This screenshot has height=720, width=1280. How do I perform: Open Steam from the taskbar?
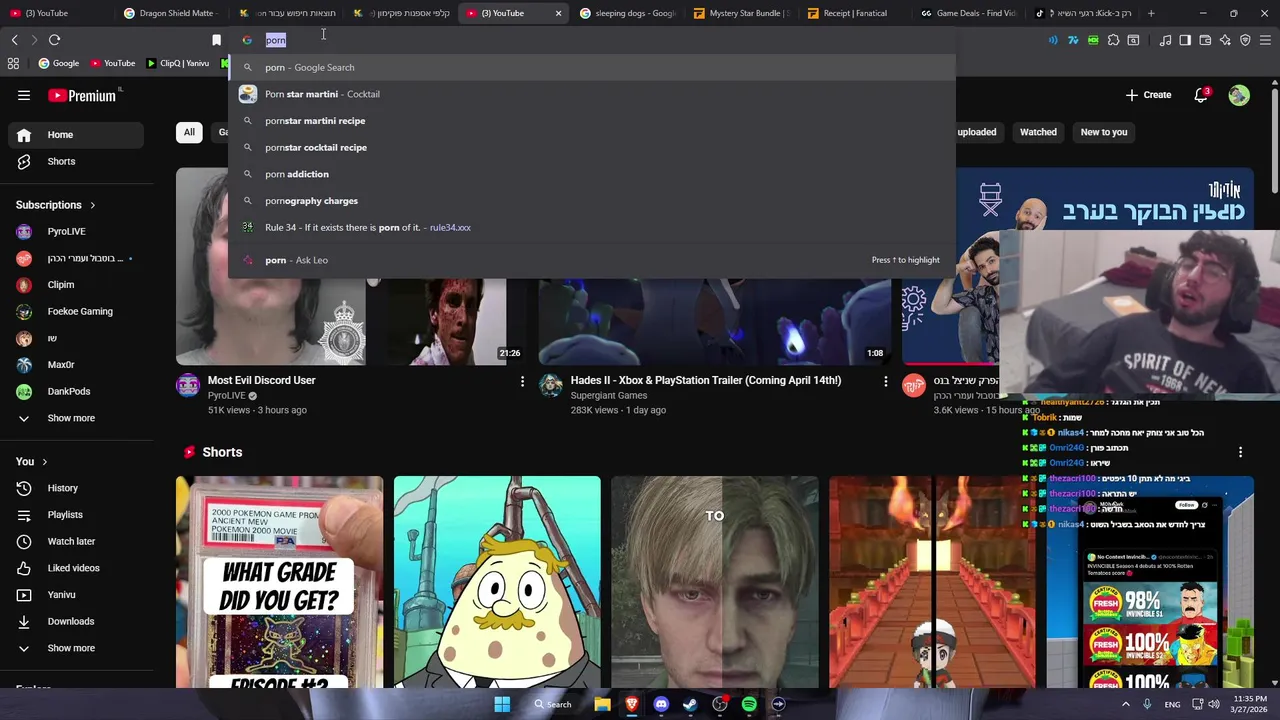(x=690, y=704)
